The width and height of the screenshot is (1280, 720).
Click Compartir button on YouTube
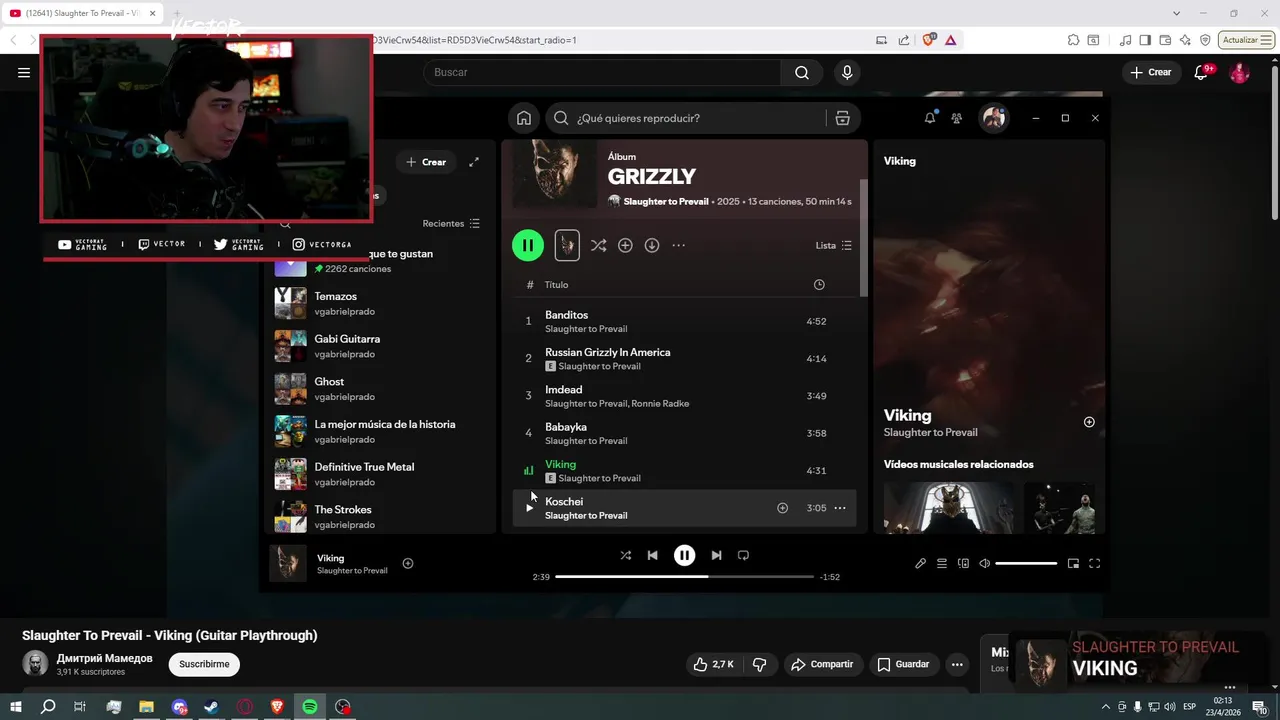coord(822,664)
